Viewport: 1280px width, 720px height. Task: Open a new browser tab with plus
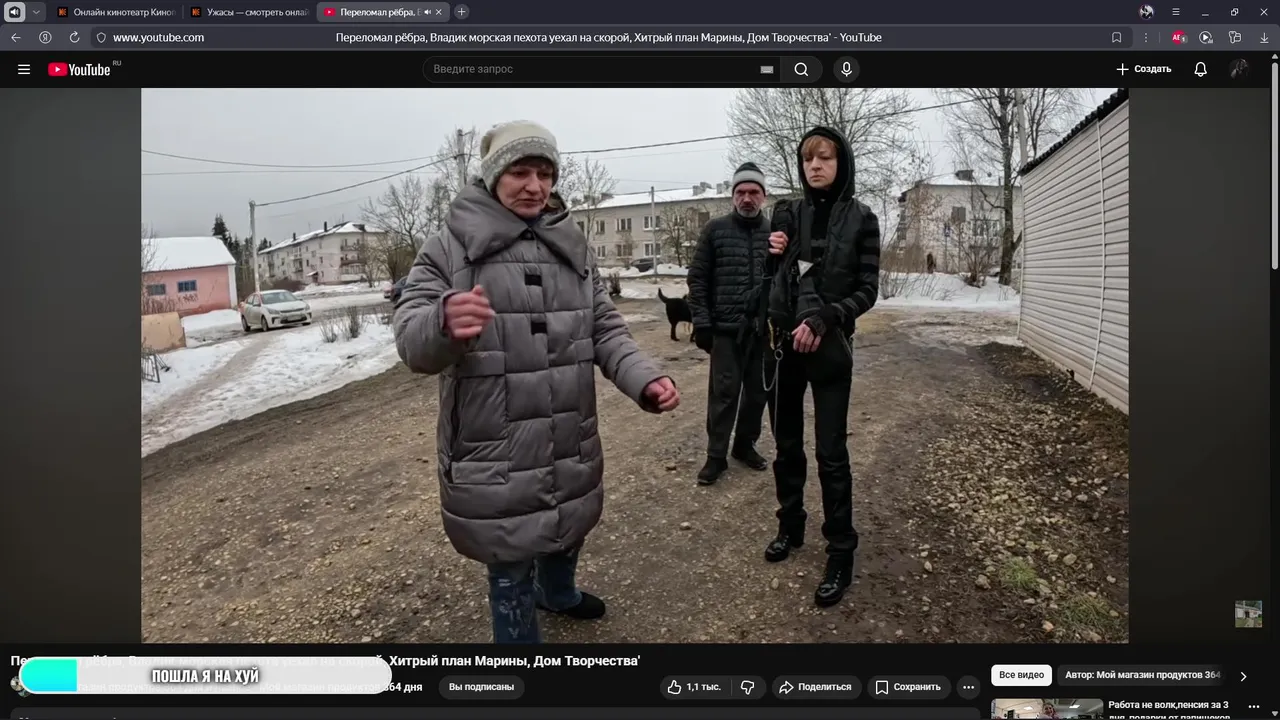(461, 12)
